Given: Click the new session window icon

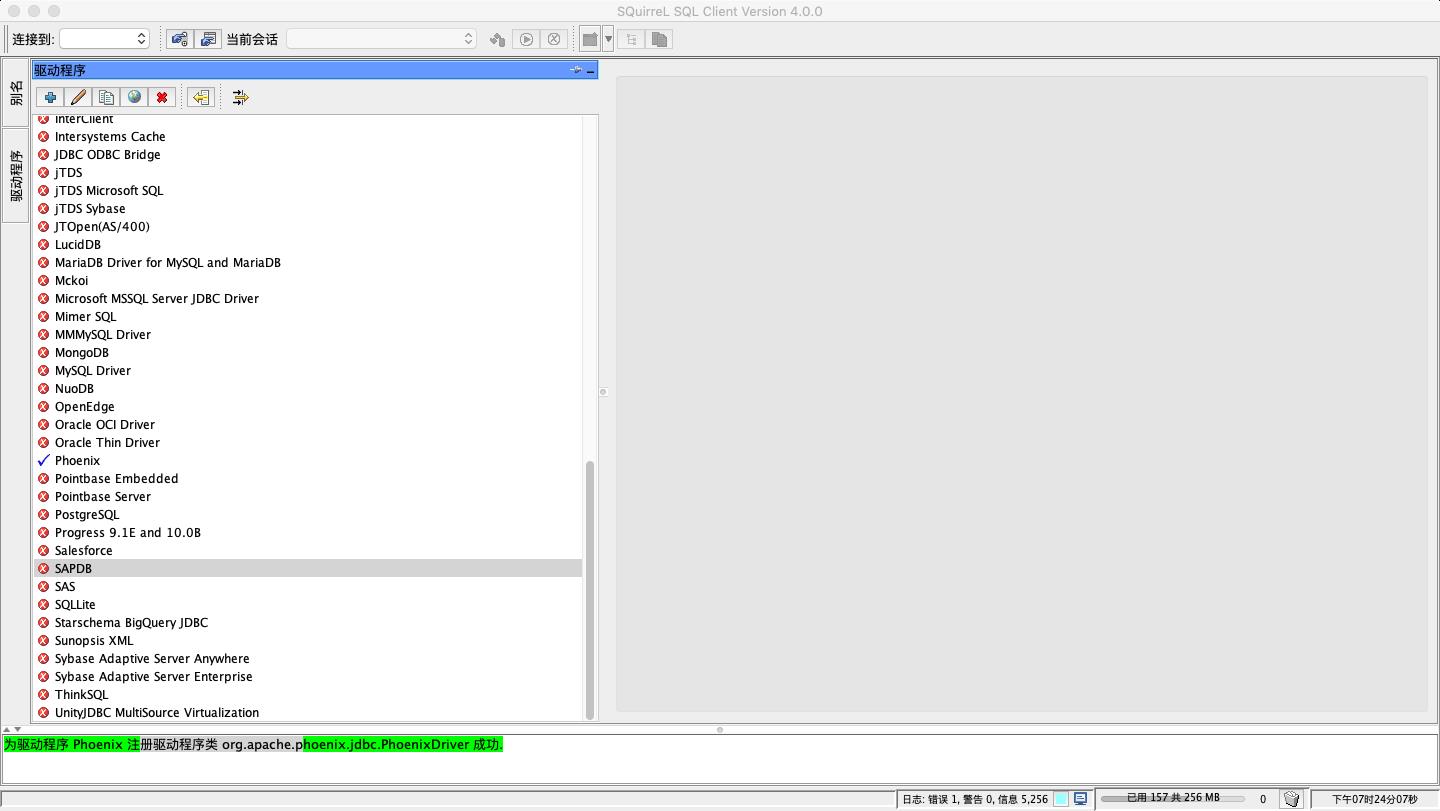Looking at the screenshot, I should point(590,39).
